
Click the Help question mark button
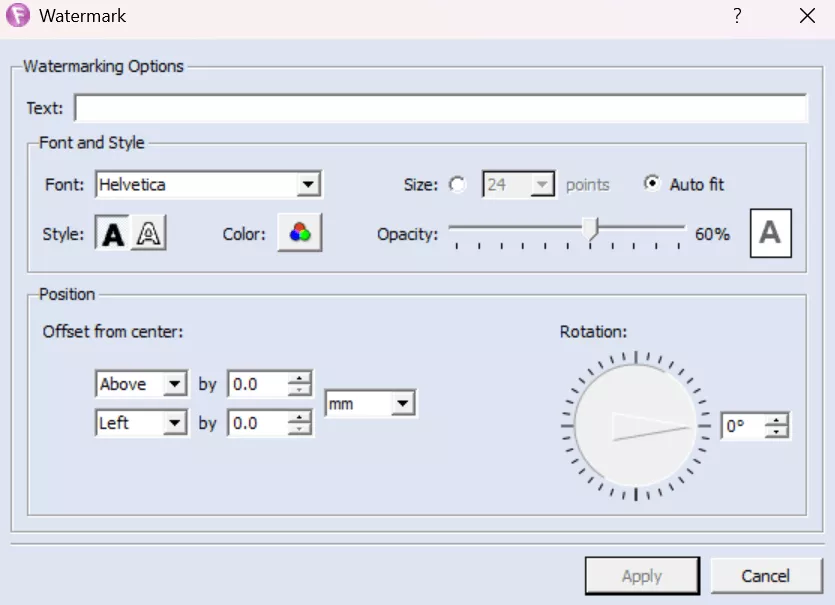(x=737, y=16)
